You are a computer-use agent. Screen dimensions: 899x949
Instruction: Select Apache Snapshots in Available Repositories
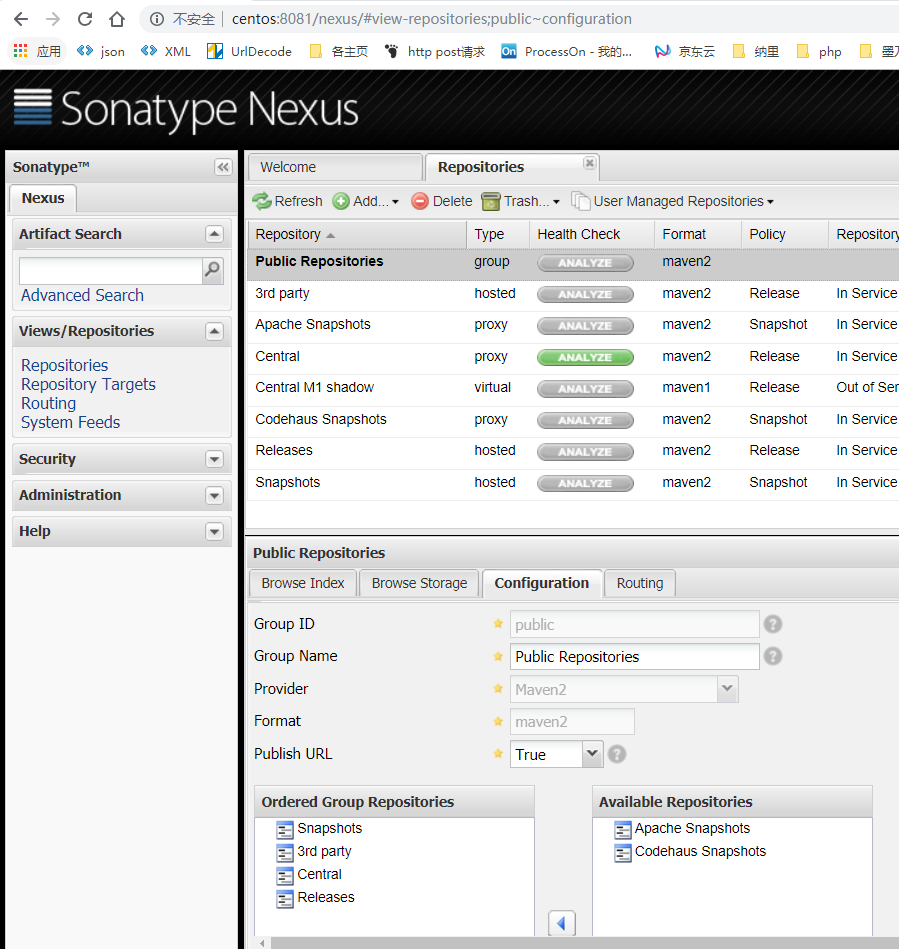[x=691, y=828]
